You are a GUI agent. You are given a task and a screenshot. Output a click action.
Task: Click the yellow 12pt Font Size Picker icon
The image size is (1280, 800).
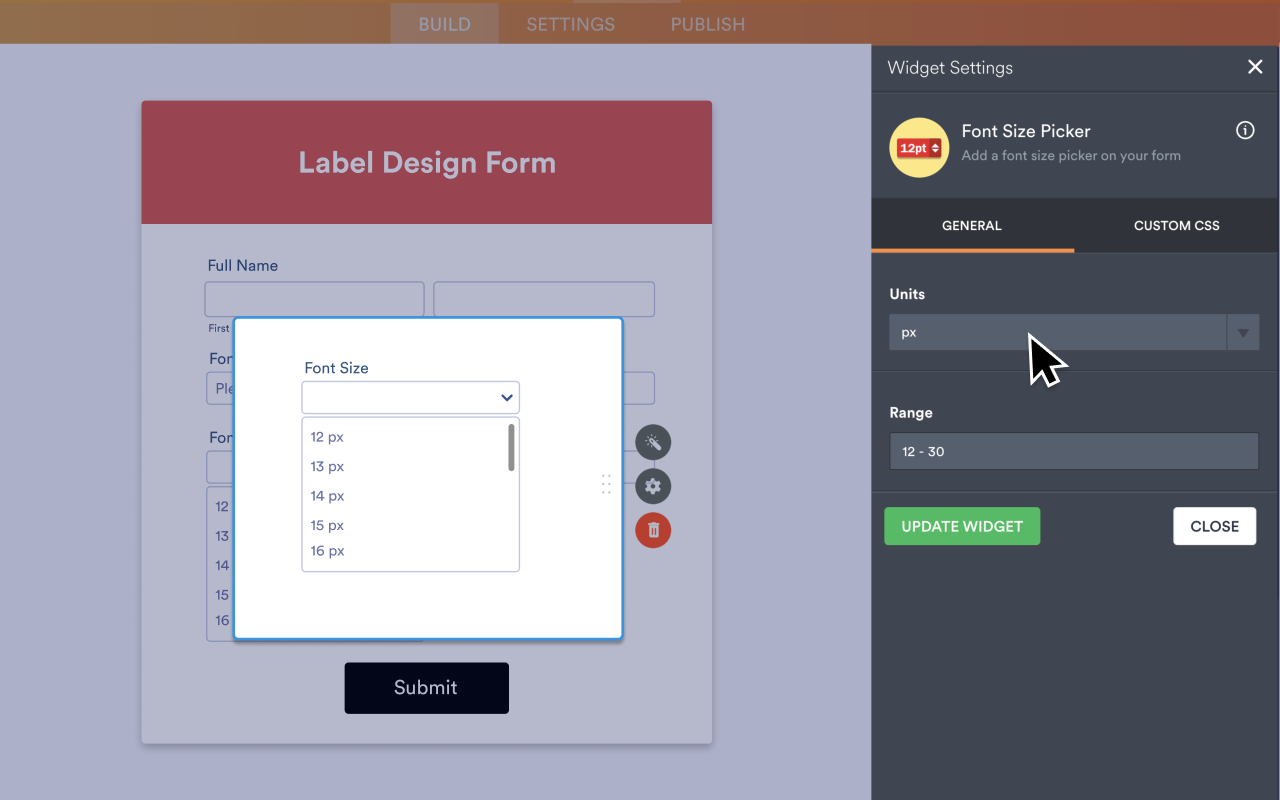[x=918, y=147]
